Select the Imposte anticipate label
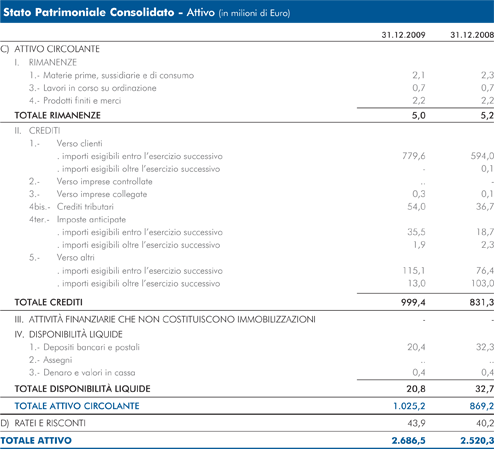The width and height of the screenshot is (495, 452). (x=91, y=219)
